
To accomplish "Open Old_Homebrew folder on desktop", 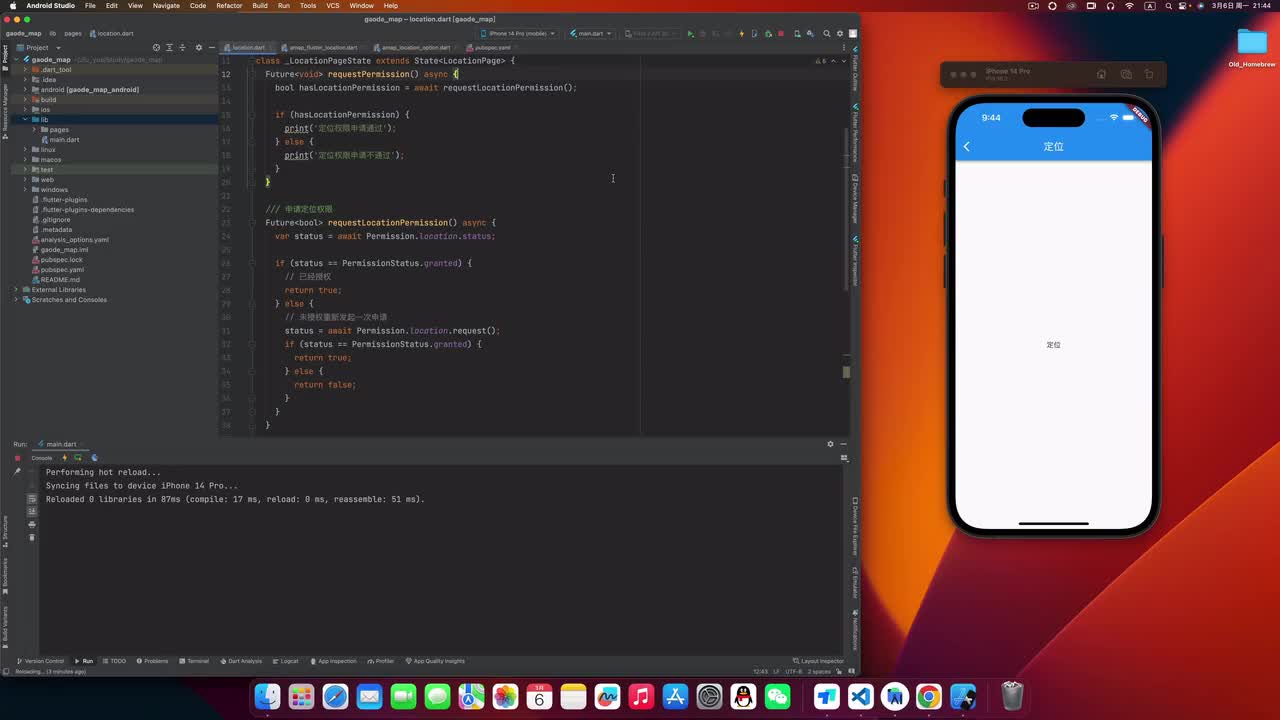I will (x=1252, y=47).
